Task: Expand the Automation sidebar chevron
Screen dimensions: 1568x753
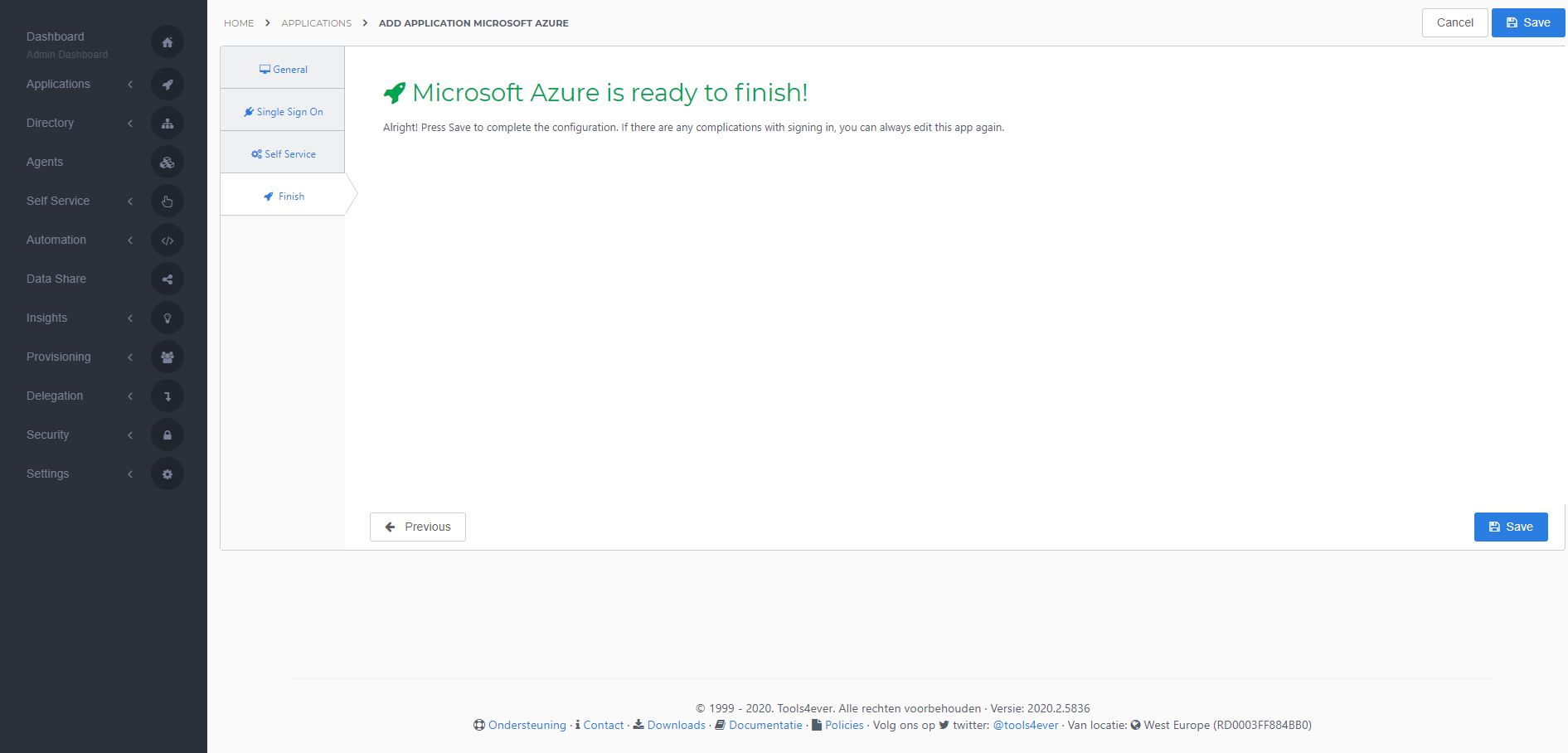Action: tap(130, 240)
